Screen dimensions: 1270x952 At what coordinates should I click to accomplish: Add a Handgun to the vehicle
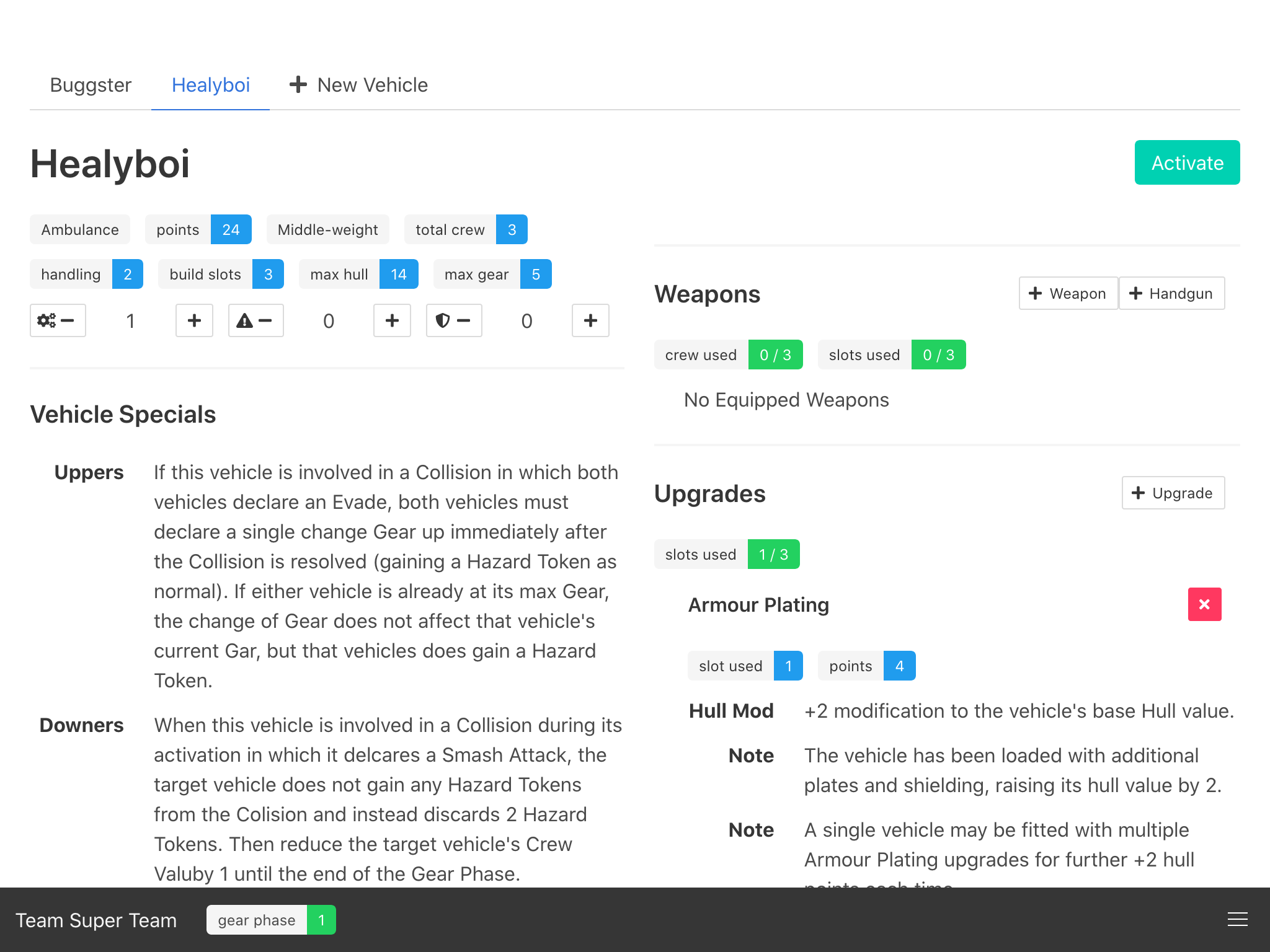pos(1171,293)
